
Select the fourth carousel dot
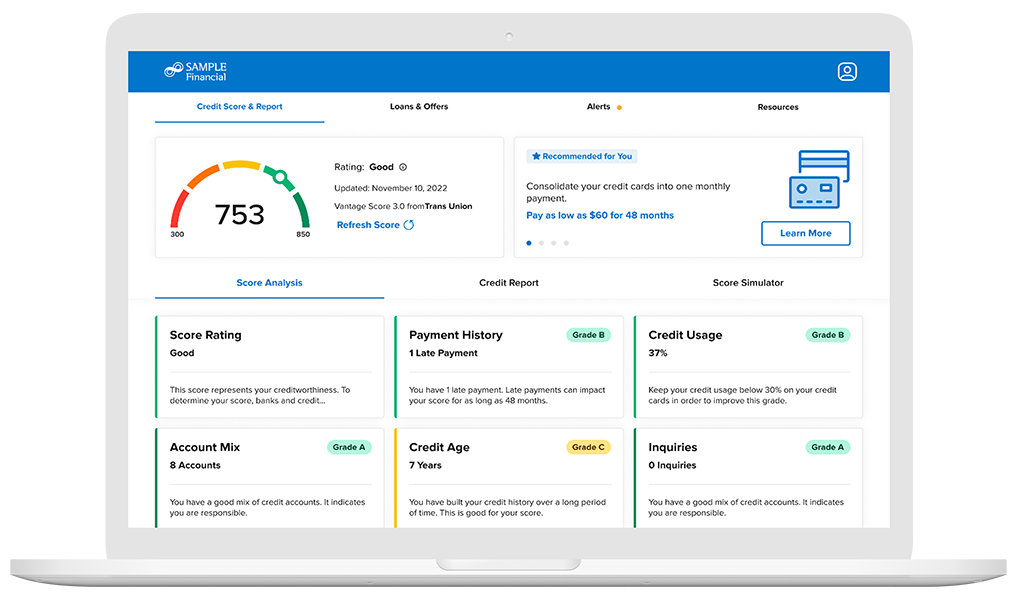566,243
